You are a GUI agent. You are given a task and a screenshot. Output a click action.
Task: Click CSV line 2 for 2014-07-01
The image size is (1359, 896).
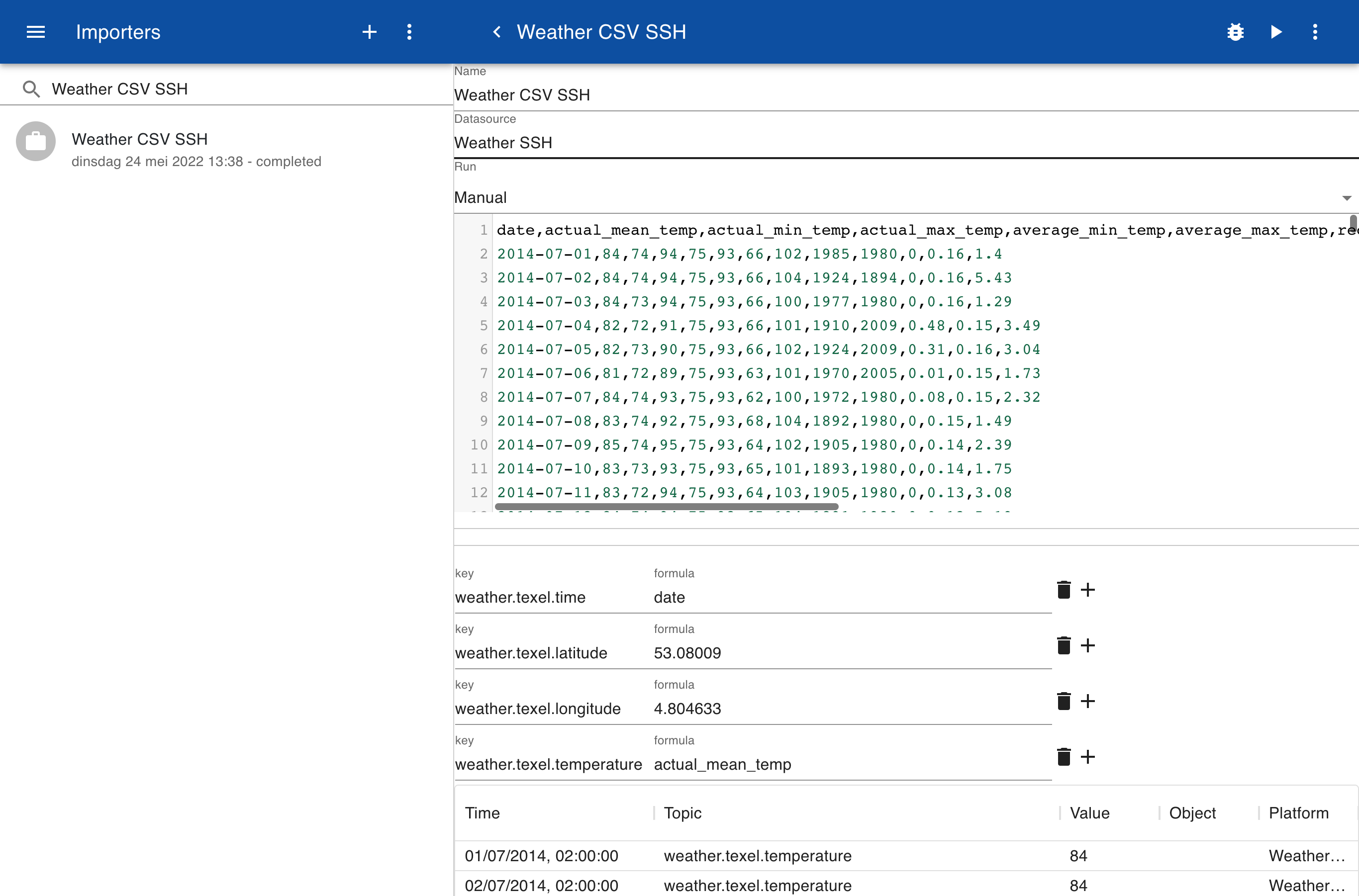pyautogui.click(x=749, y=254)
